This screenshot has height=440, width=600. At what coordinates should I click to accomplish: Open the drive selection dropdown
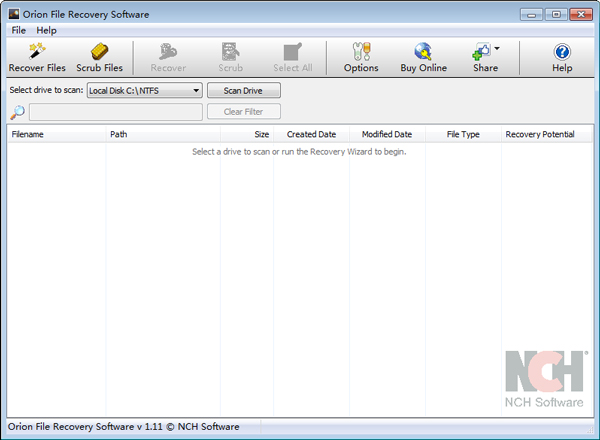tap(145, 91)
